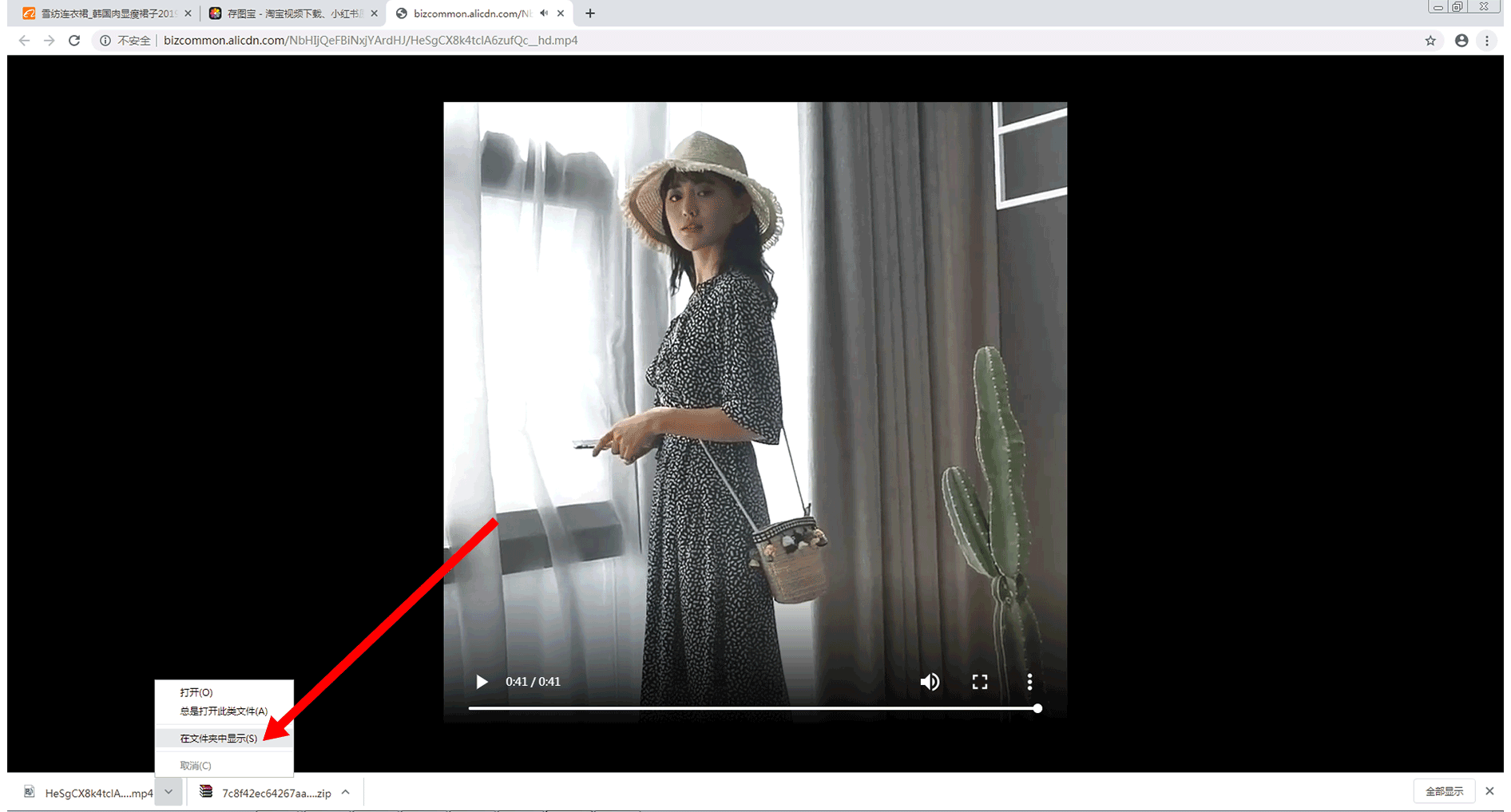Bookmark this page with star icon
Image resolution: width=1511 pixels, height=812 pixels.
pyautogui.click(x=1430, y=41)
